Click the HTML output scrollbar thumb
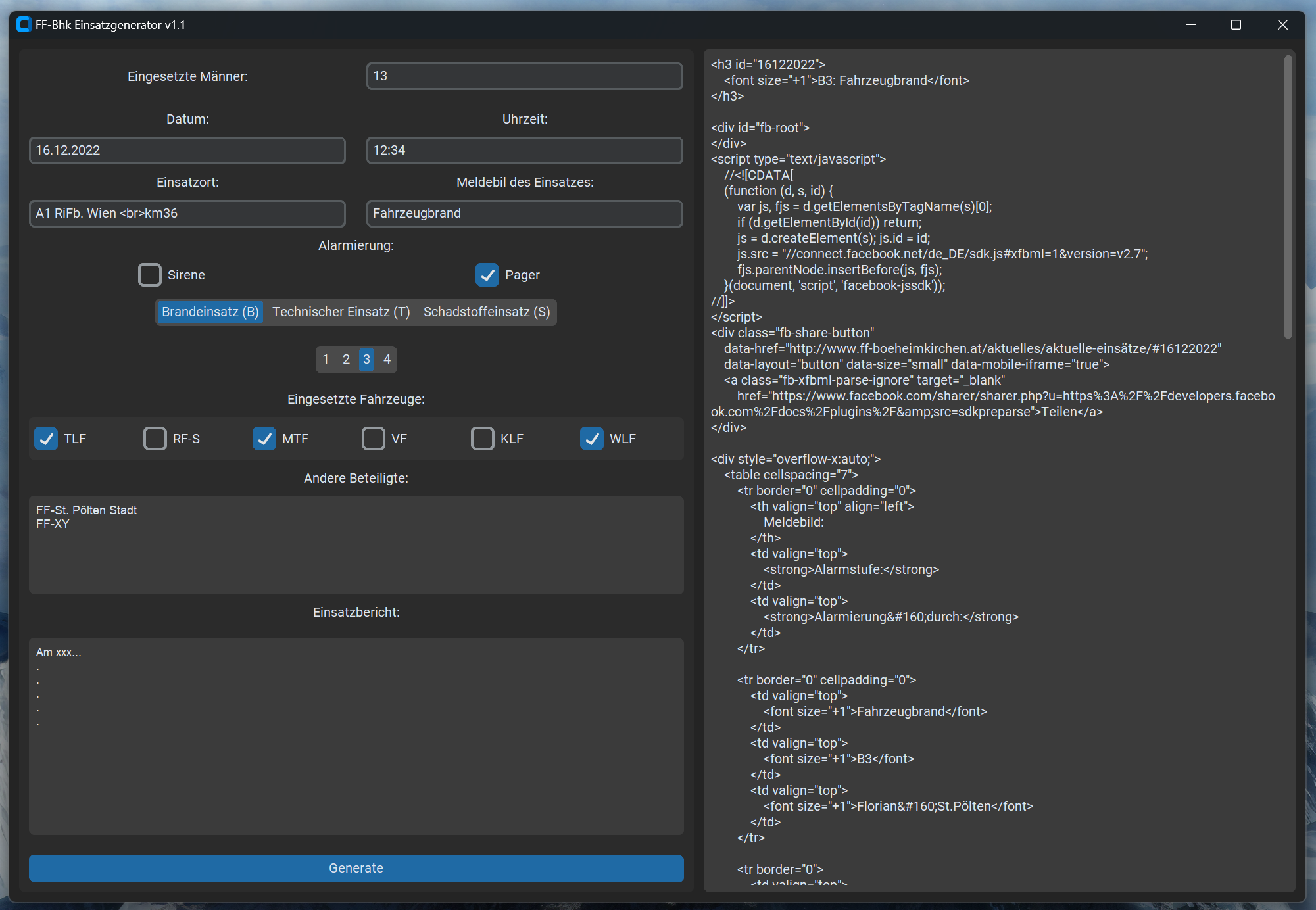Viewport: 1316px width, 910px height. (1288, 197)
